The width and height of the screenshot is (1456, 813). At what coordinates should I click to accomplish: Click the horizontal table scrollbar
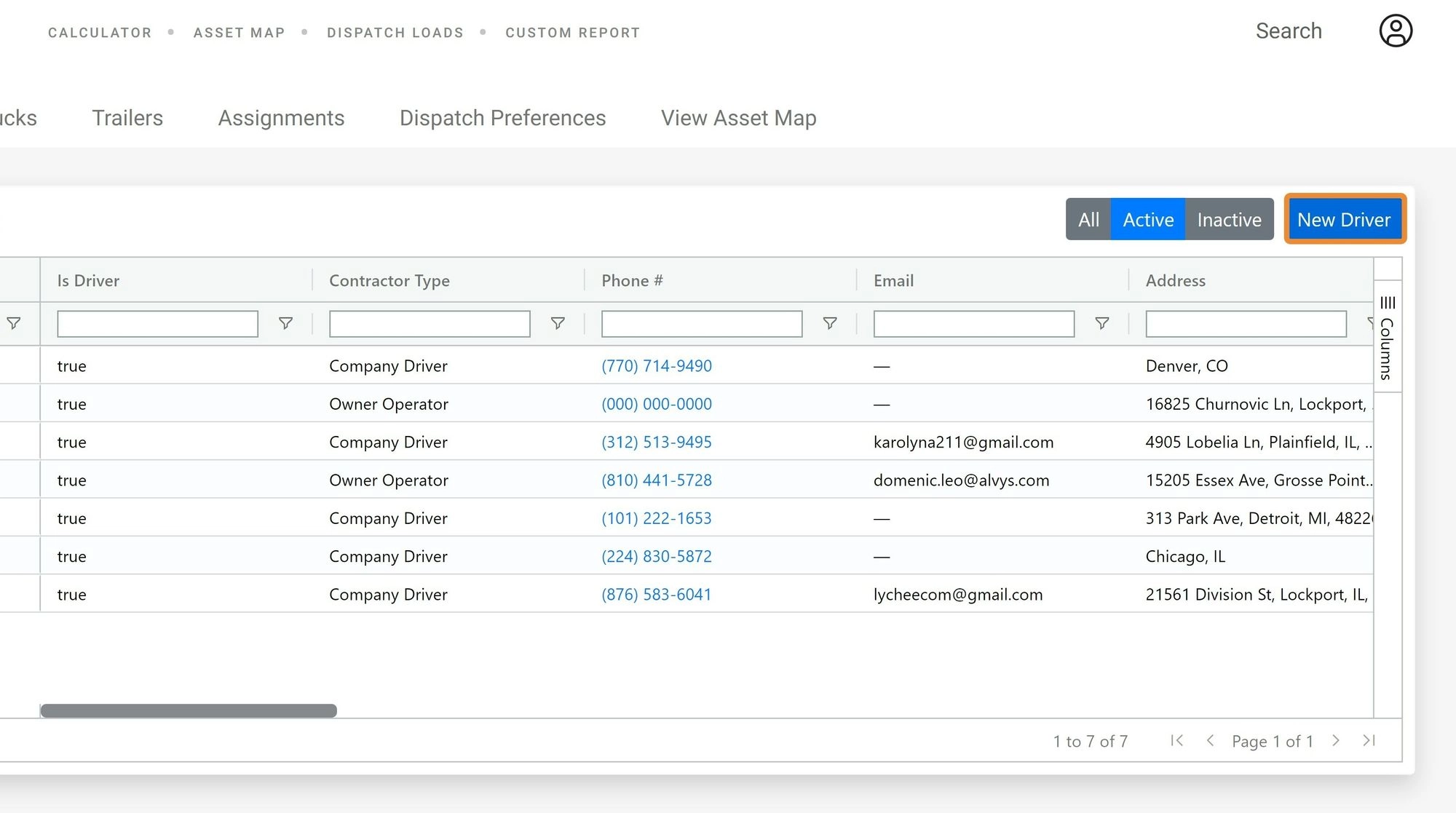coord(189,710)
